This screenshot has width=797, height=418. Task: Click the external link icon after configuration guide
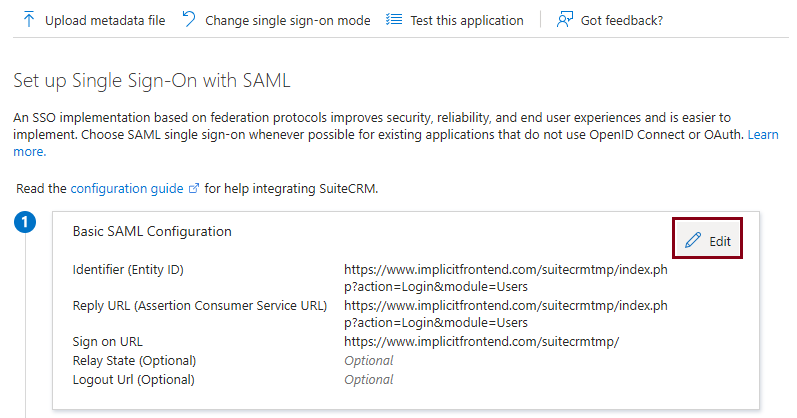point(194,188)
